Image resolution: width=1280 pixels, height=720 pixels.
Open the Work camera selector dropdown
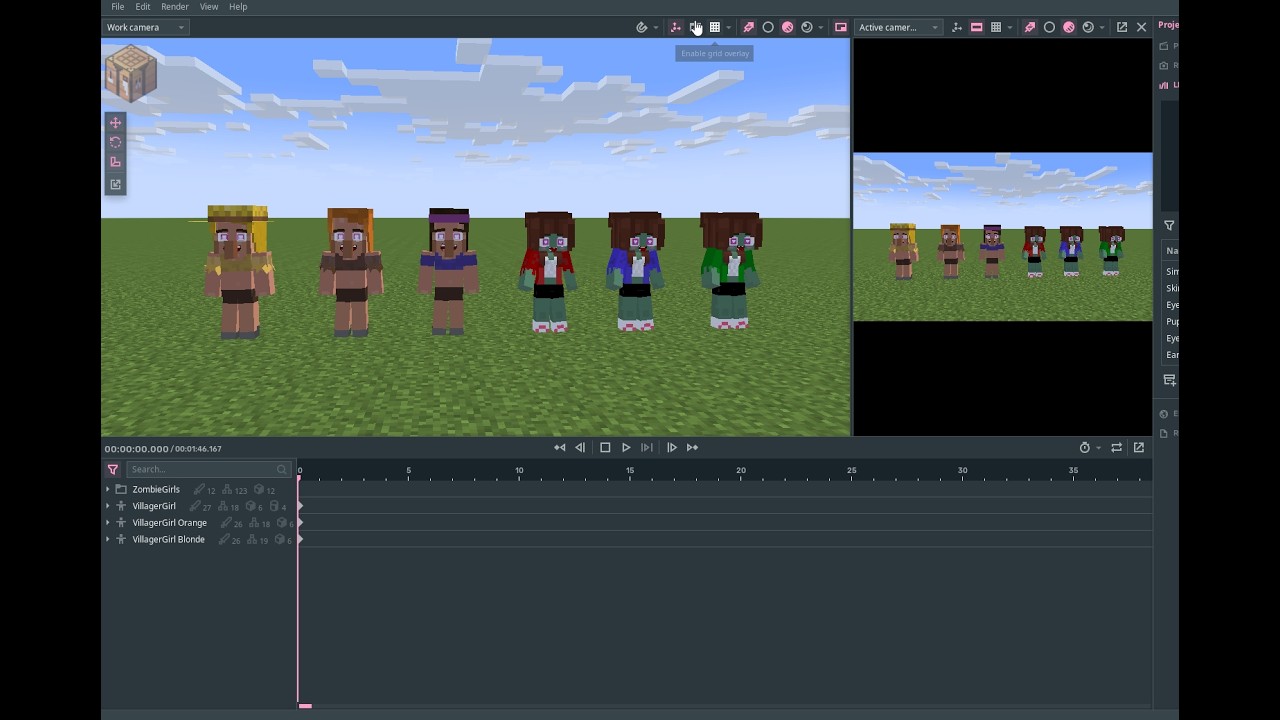145,27
